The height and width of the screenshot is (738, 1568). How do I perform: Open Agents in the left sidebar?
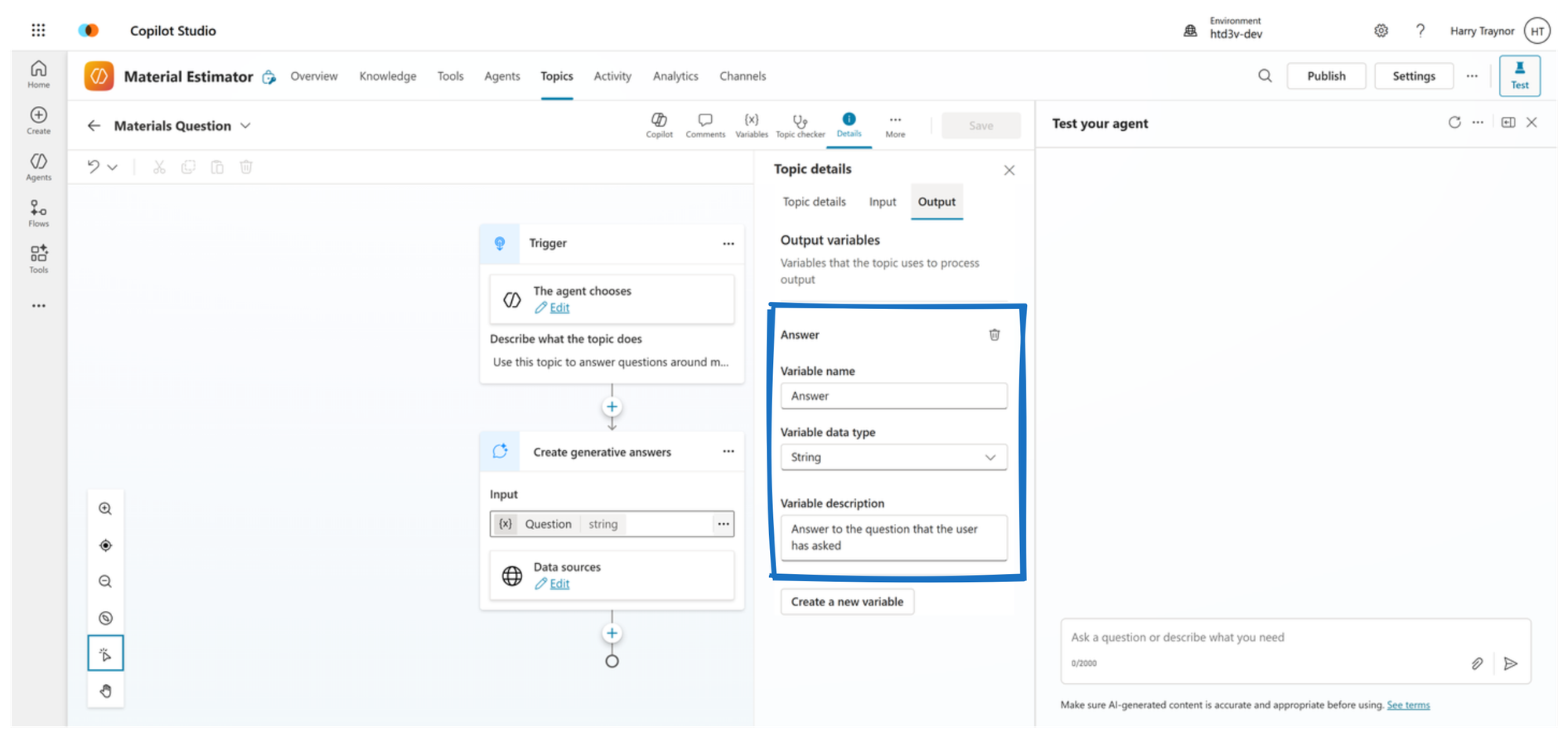click(38, 166)
